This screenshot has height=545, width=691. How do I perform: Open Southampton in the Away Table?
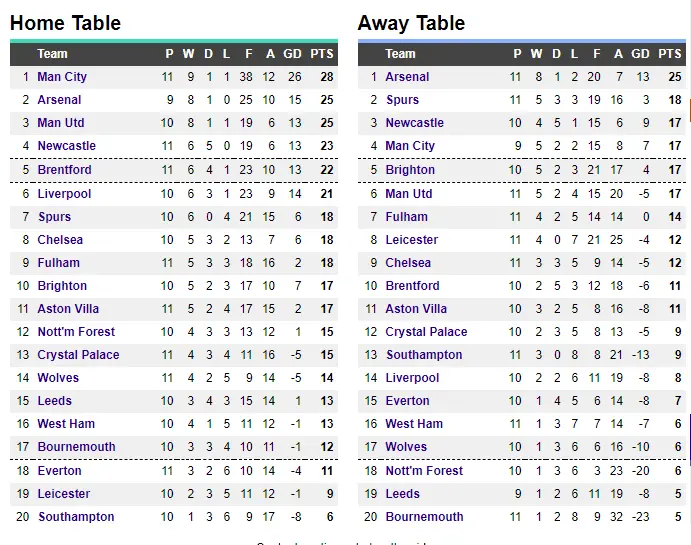pyautogui.click(x=424, y=355)
